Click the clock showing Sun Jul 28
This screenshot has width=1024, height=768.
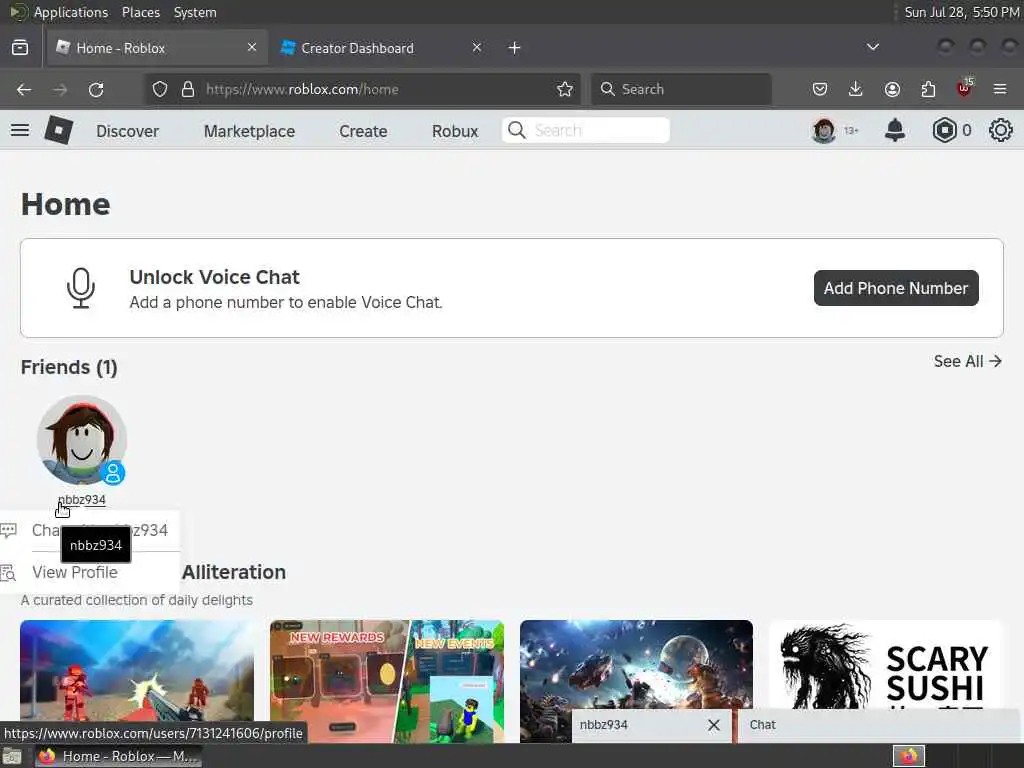(x=961, y=12)
